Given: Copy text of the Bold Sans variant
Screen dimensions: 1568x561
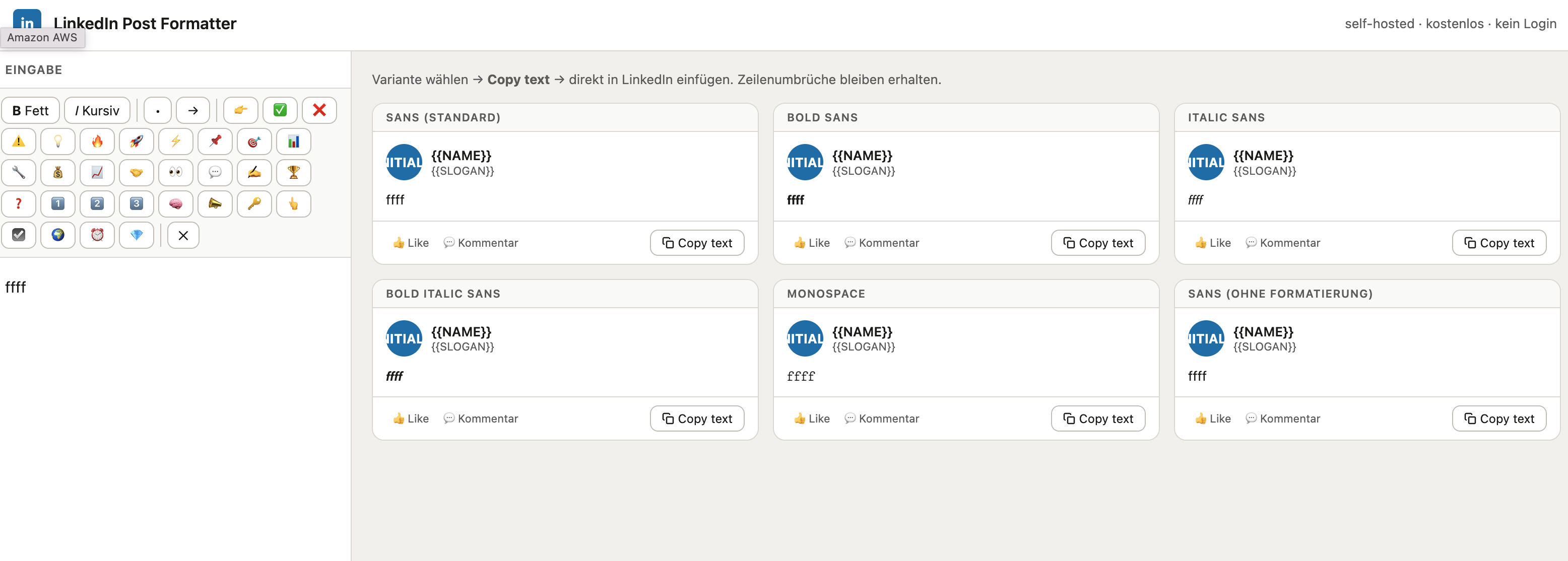Looking at the screenshot, I should (x=1097, y=243).
